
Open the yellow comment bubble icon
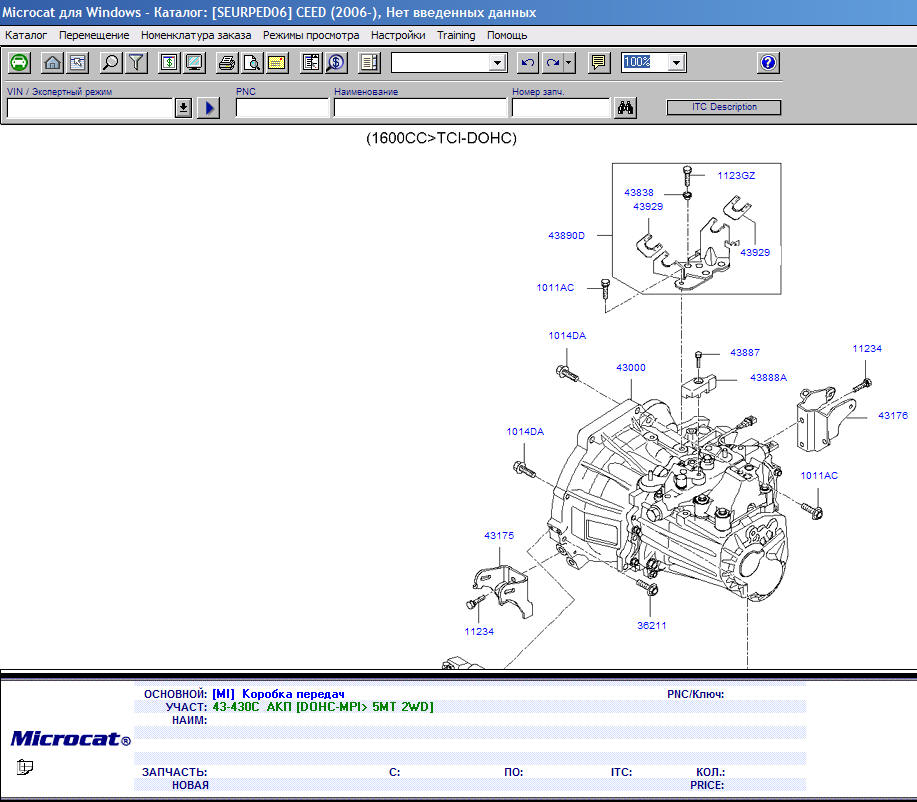point(598,63)
